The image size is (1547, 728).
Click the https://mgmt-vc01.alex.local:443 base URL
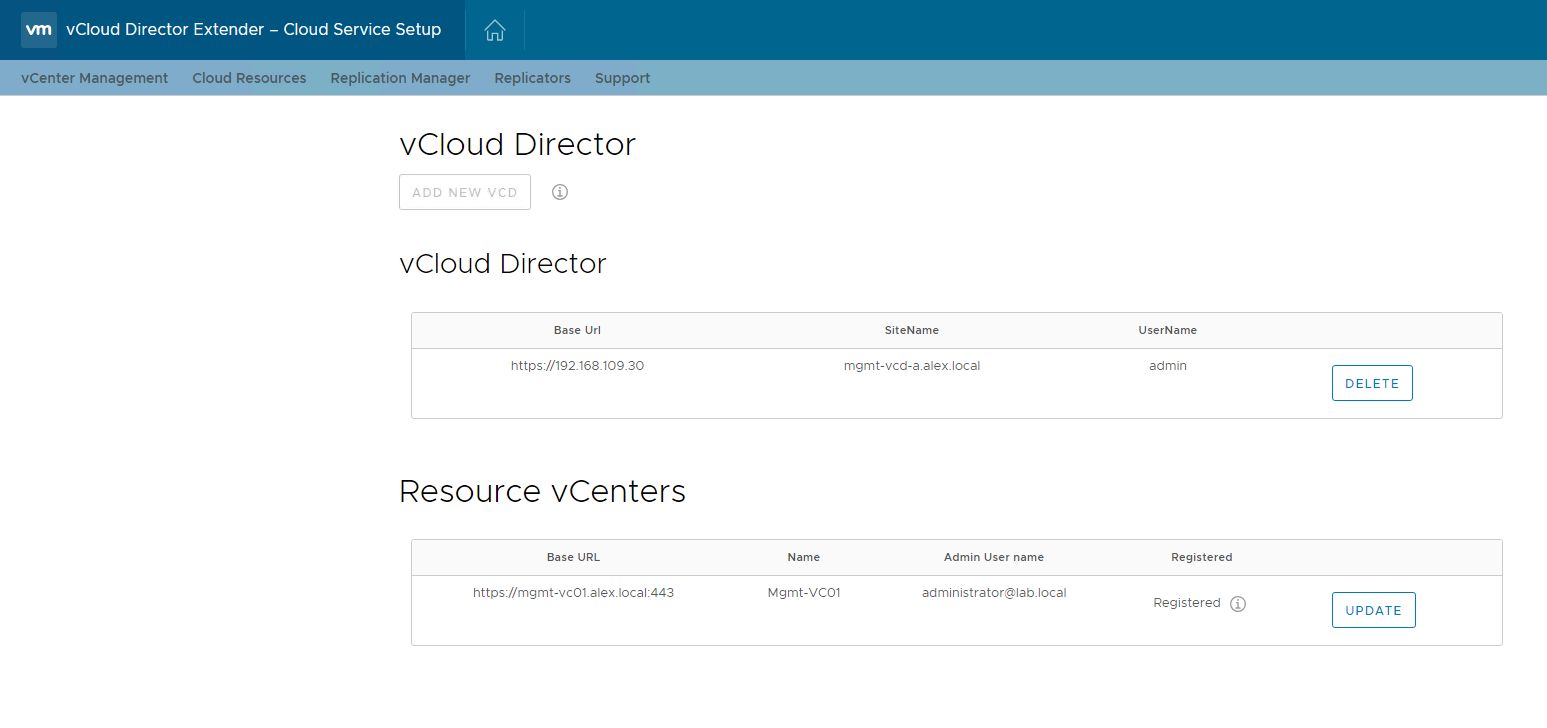point(573,593)
